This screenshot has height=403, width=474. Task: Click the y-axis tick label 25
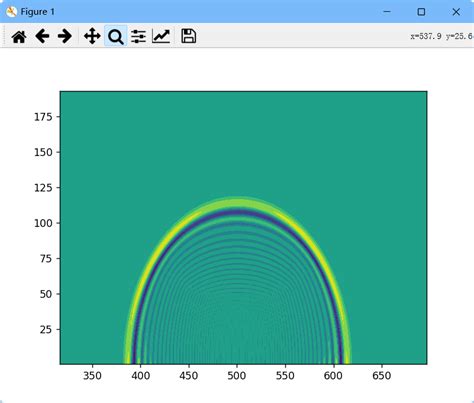(x=46, y=329)
